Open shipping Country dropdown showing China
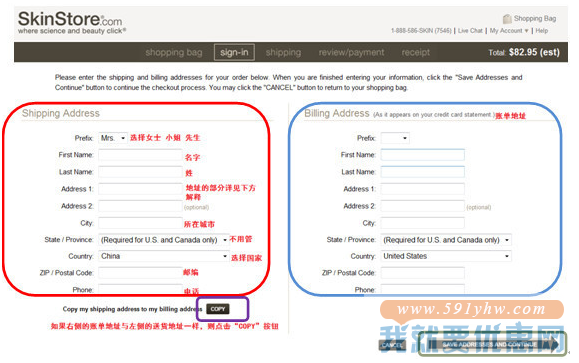 coord(164,256)
